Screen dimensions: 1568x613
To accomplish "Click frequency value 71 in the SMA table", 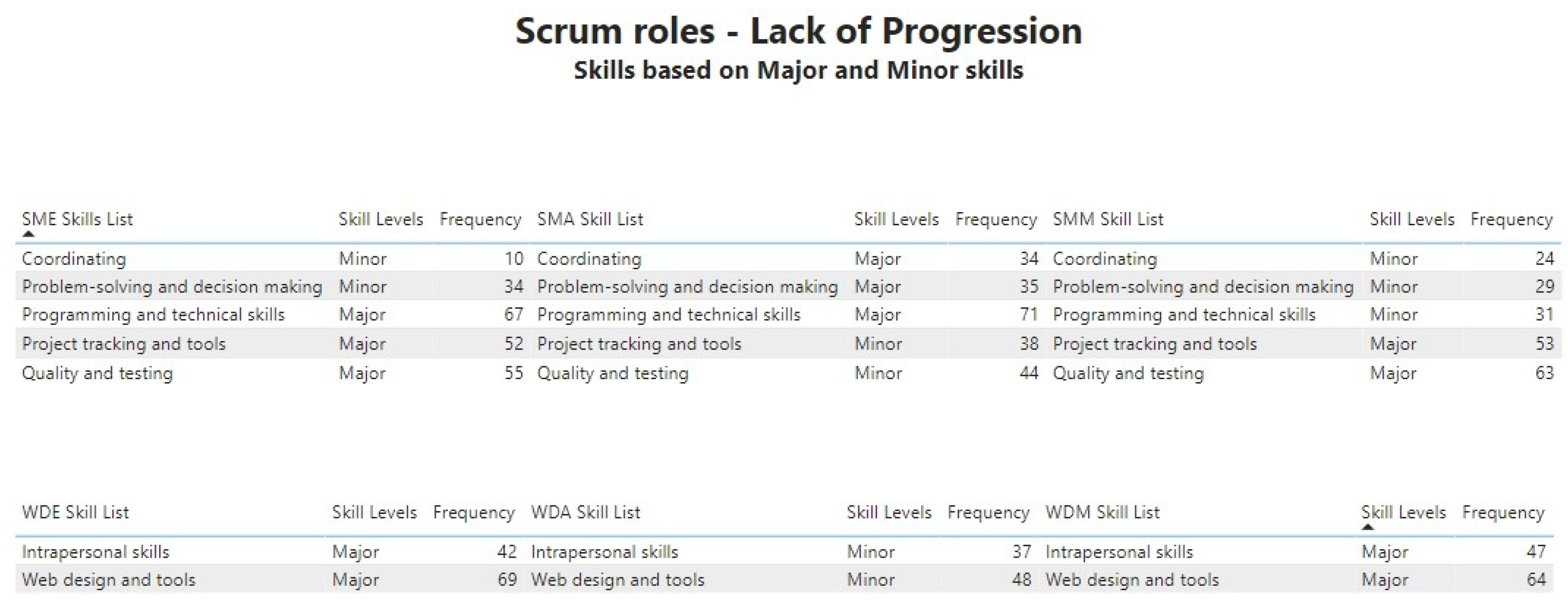I will click(x=1028, y=315).
